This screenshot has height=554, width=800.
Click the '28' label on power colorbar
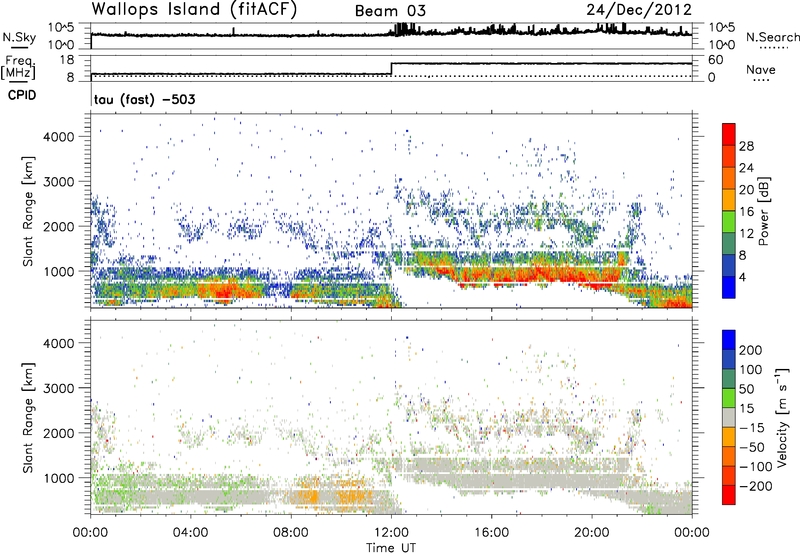pos(746,146)
